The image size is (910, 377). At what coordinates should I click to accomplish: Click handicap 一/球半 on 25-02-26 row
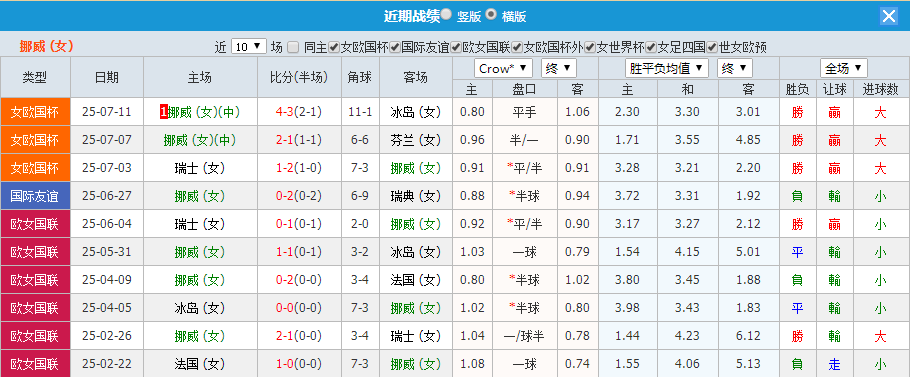point(525,336)
